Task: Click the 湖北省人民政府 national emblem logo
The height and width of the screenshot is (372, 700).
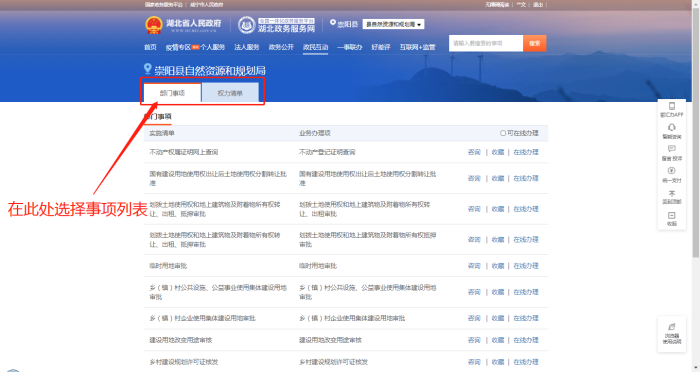Action: click(x=154, y=25)
